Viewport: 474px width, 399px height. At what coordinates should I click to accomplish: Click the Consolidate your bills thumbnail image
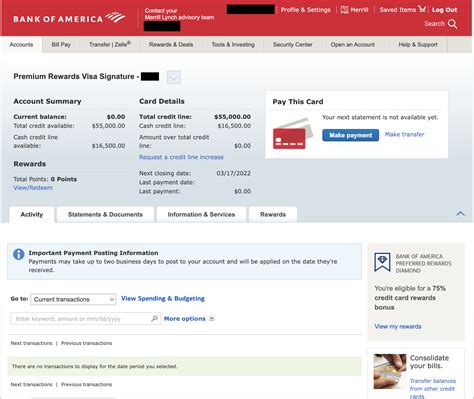pos(390,371)
